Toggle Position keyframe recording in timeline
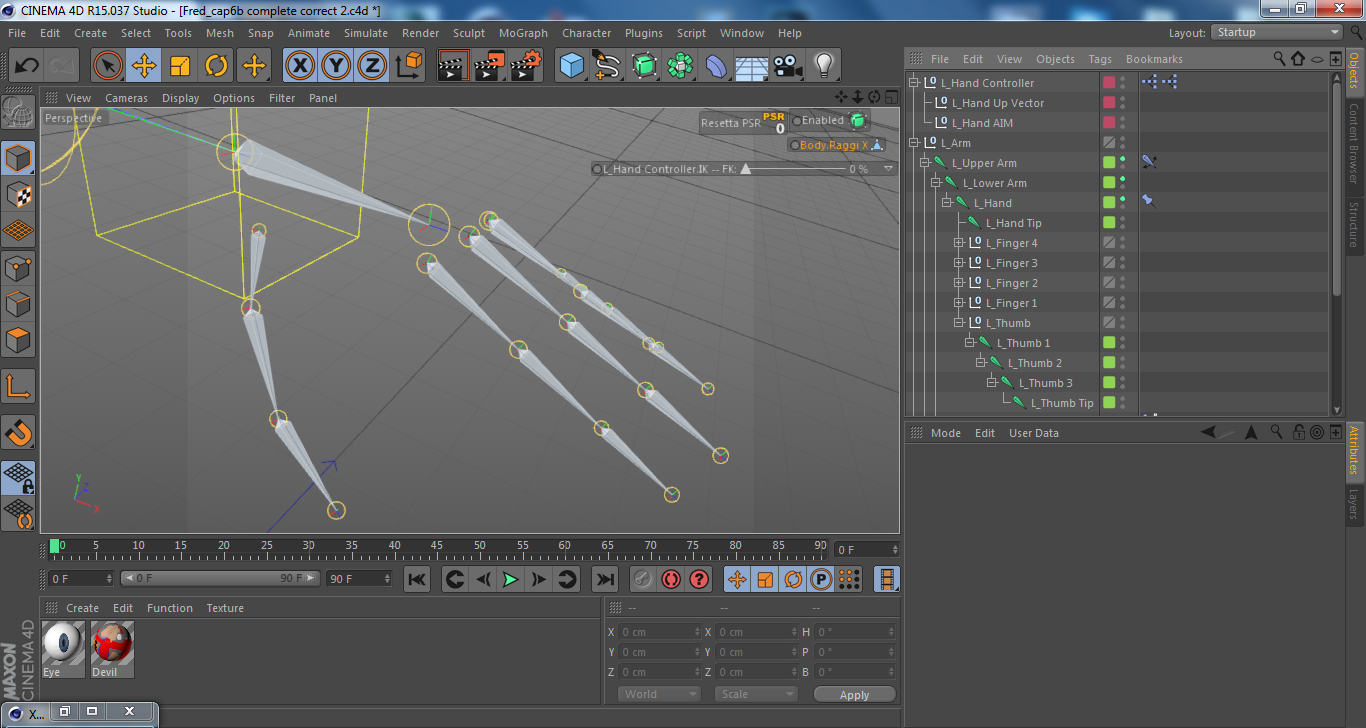 coord(736,578)
